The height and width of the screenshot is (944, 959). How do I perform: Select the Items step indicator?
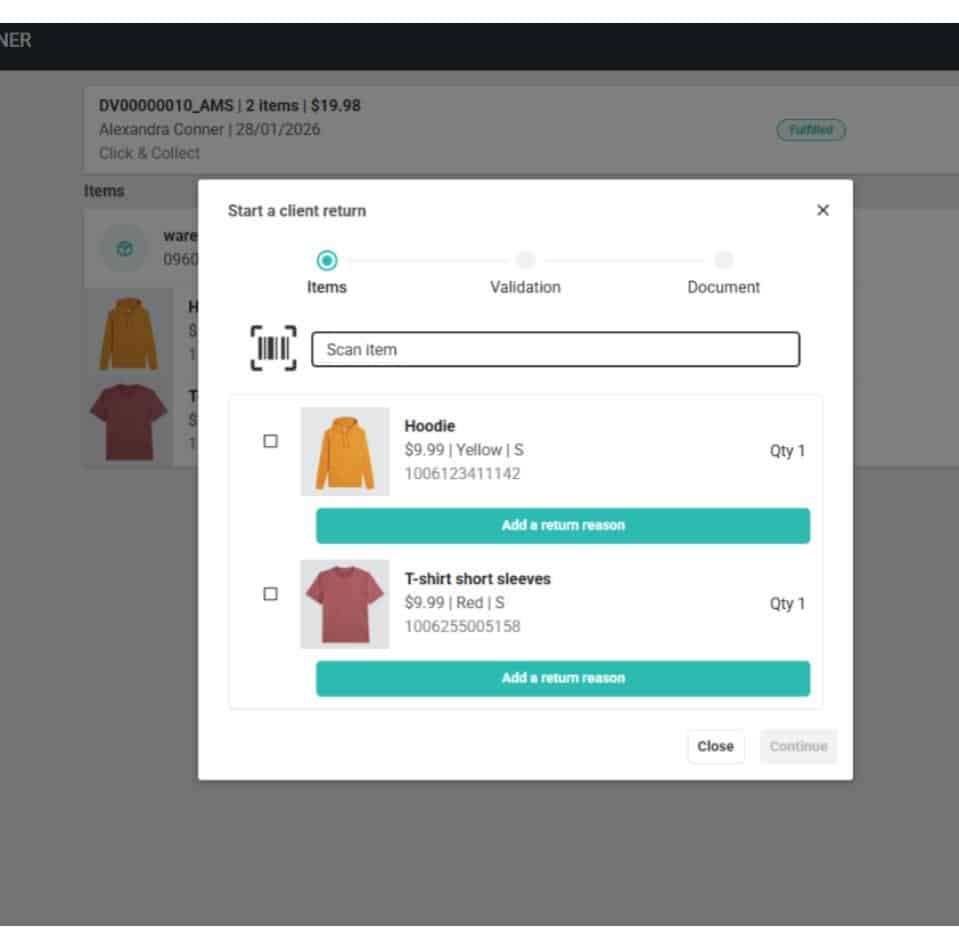click(326, 261)
